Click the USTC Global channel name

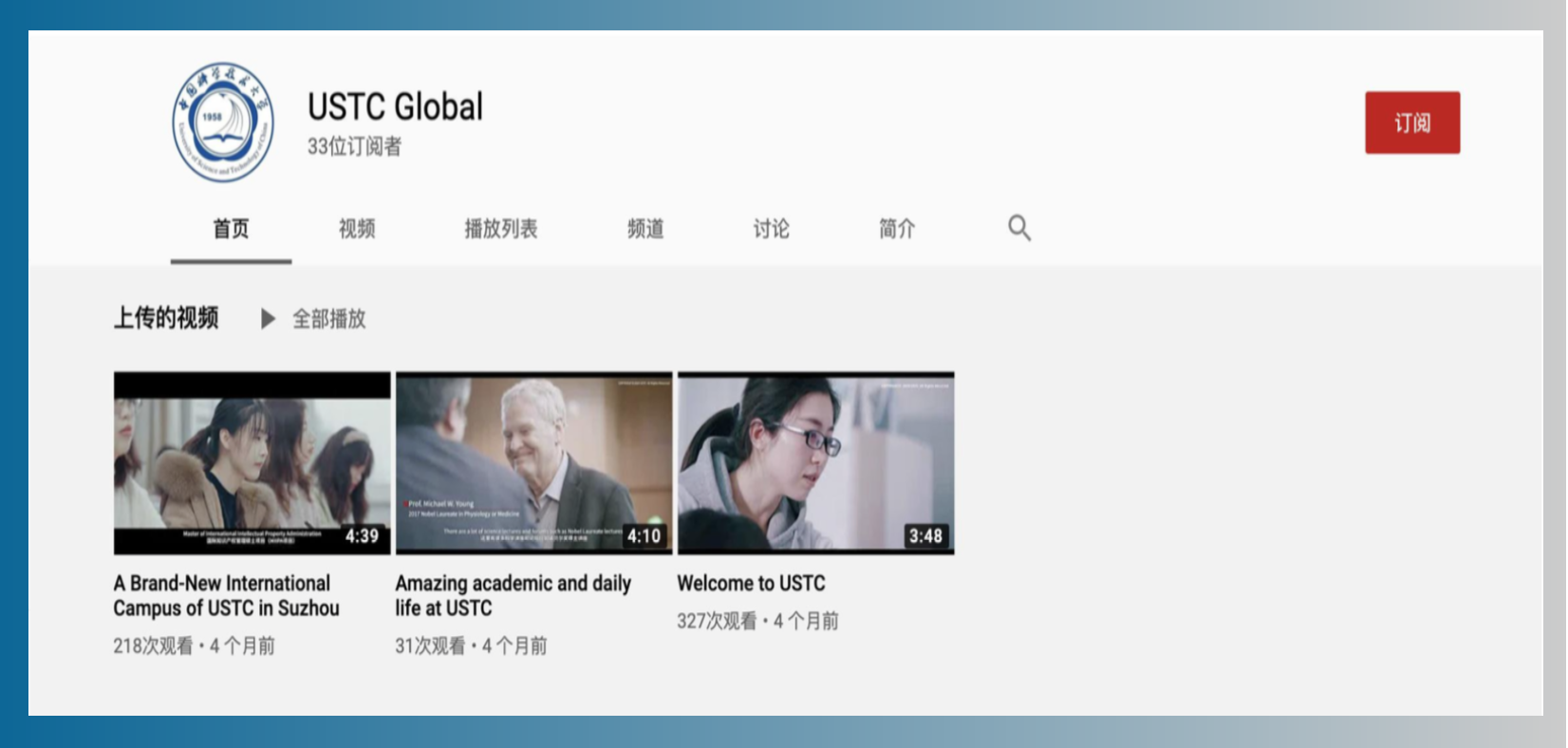tap(395, 106)
